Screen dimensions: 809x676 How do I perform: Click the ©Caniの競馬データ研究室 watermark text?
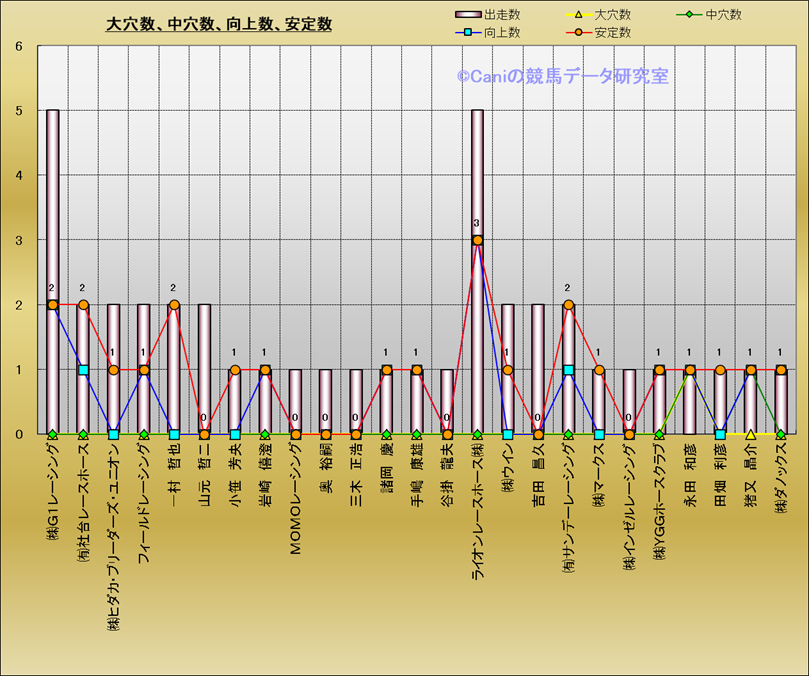coord(563,76)
